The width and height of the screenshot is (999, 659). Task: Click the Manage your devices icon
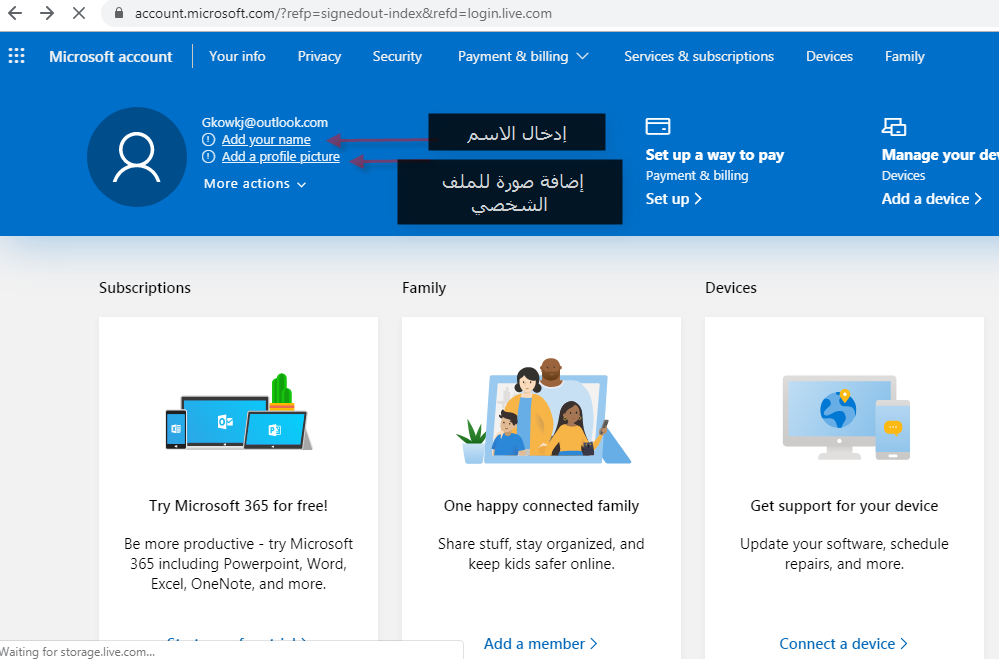point(894,127)
